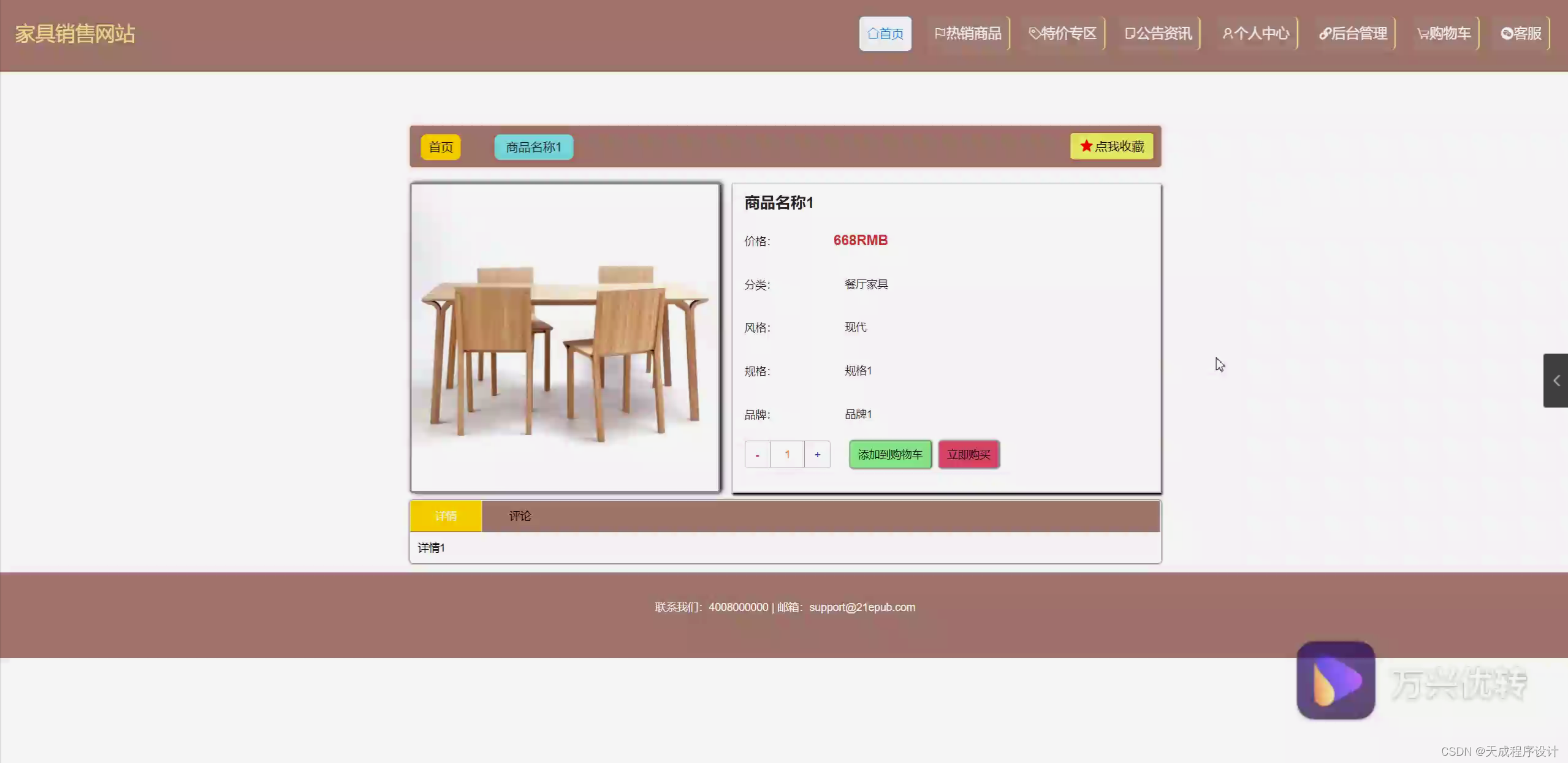The width and height of the screenshot is (1568, 763).
Task: Go to 公告资讯 nav item
Action: tap(1159, 34)
